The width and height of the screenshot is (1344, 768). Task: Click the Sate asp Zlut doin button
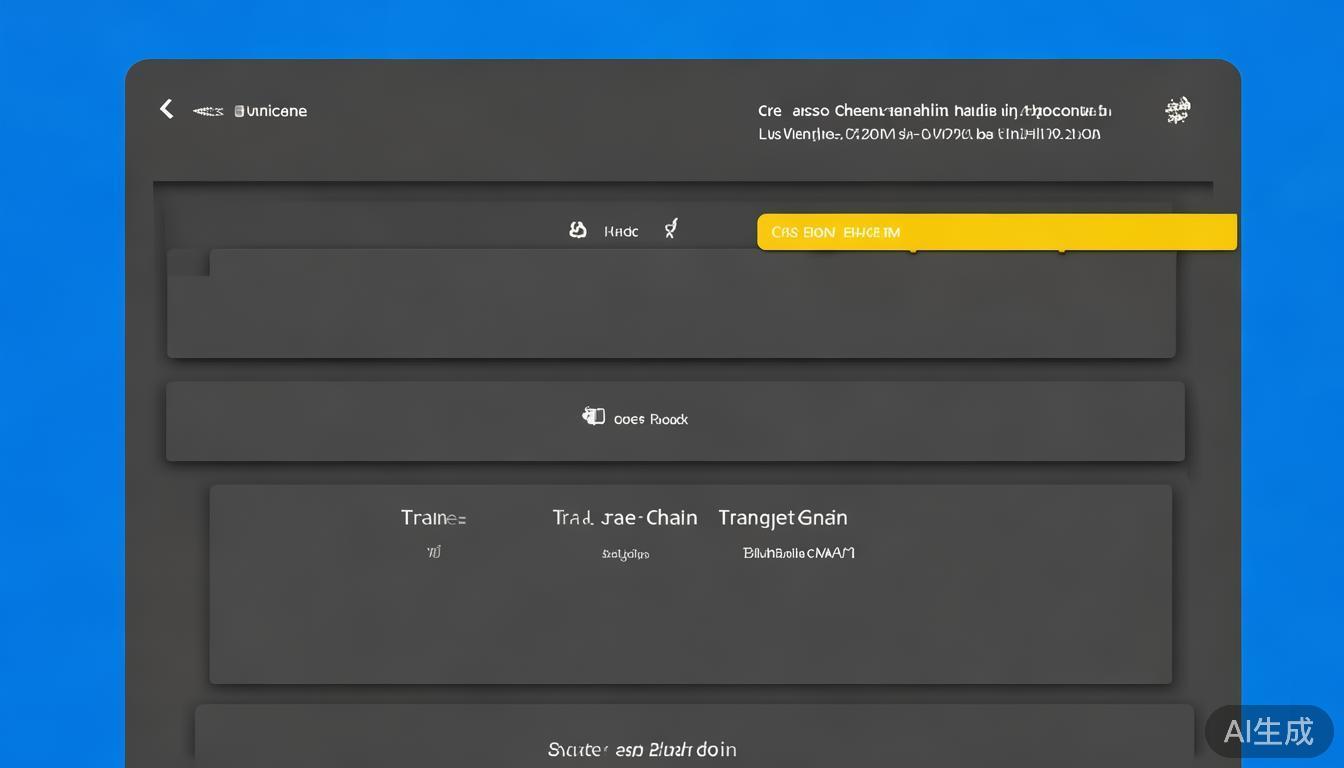click(642, 748)
